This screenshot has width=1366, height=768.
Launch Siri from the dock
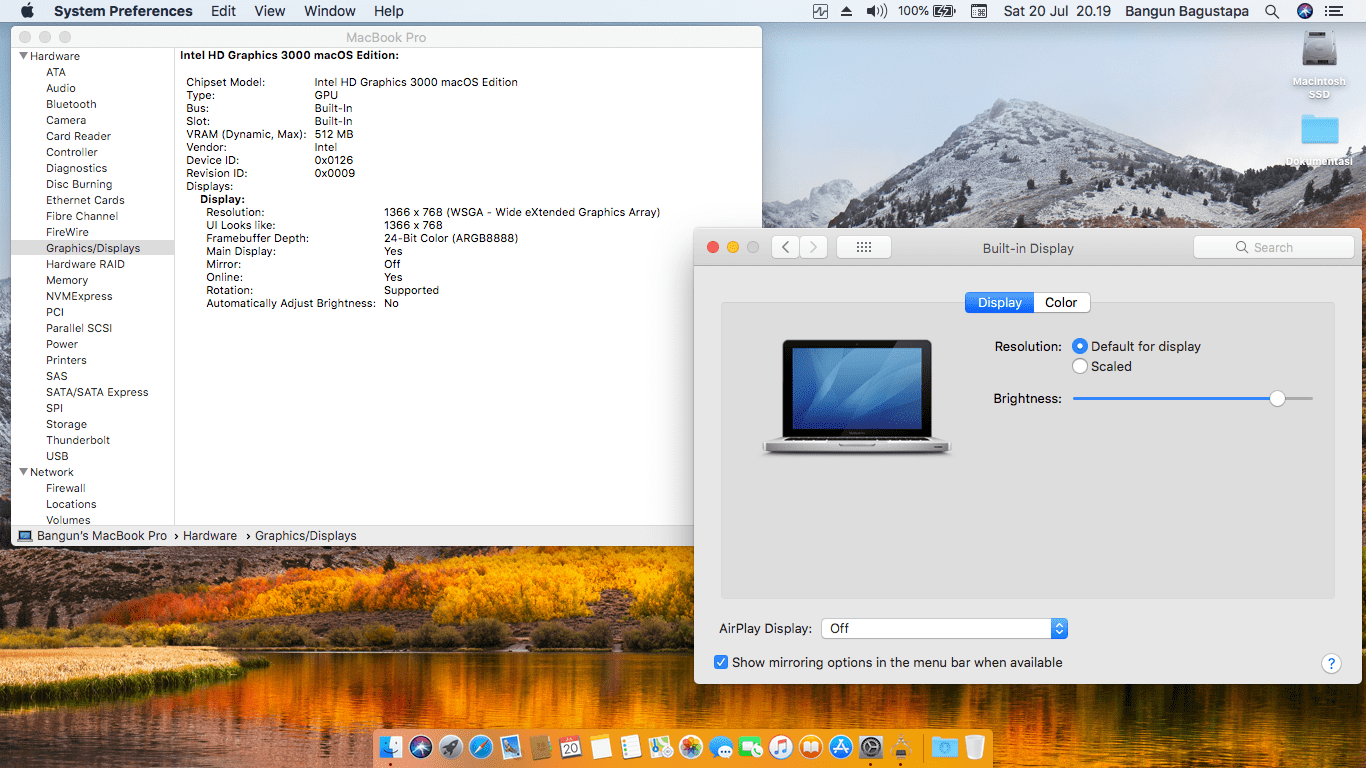point(421,746)
